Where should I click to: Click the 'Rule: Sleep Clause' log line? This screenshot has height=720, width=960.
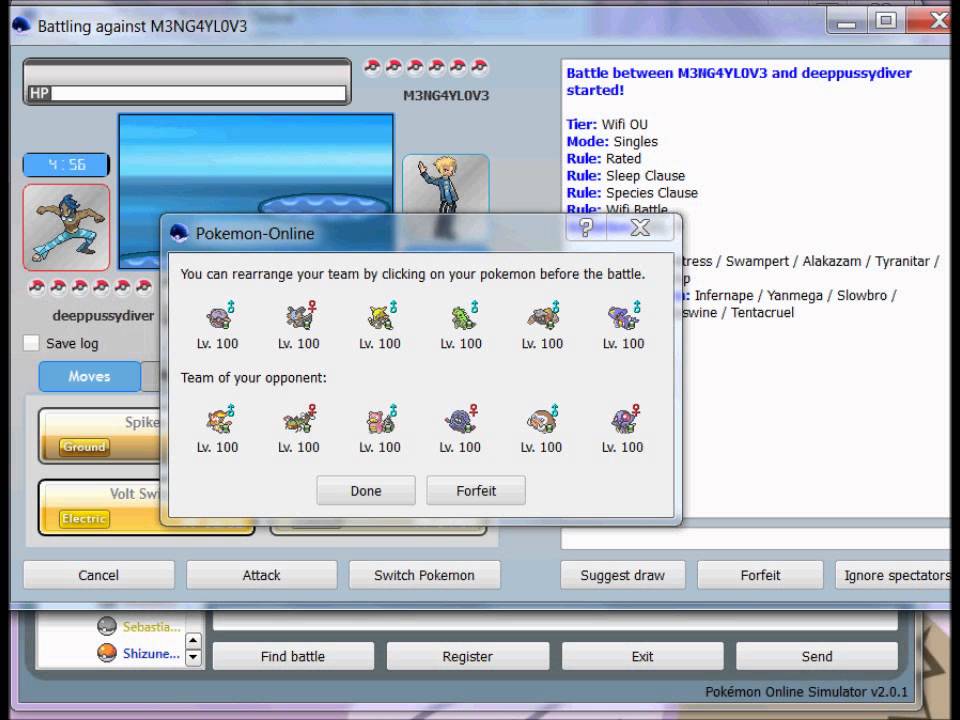tap(626, 176)
